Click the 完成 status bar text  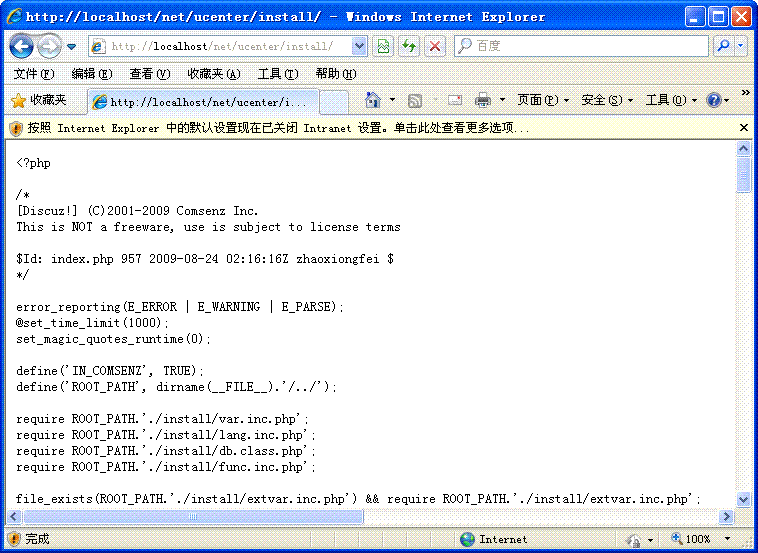coord(37,538)
